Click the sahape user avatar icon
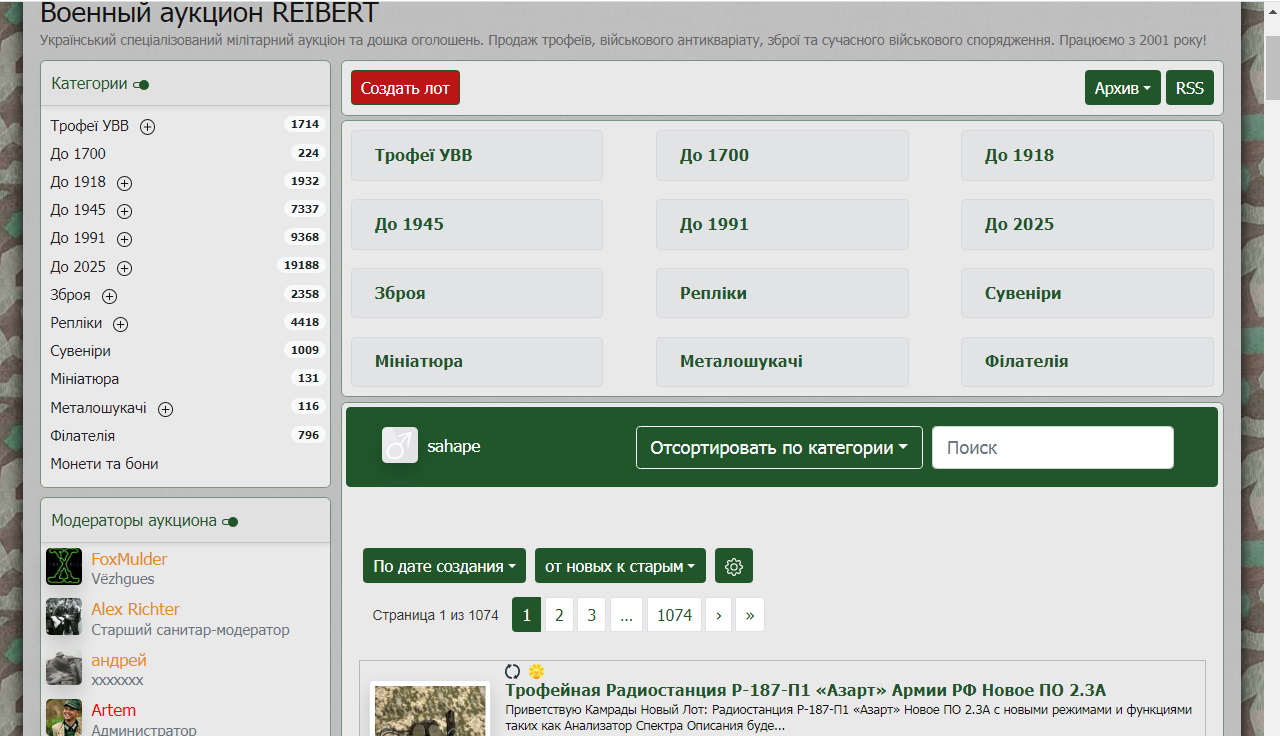This screenshot has height=736, width=1280. click(x=400, y=446)
